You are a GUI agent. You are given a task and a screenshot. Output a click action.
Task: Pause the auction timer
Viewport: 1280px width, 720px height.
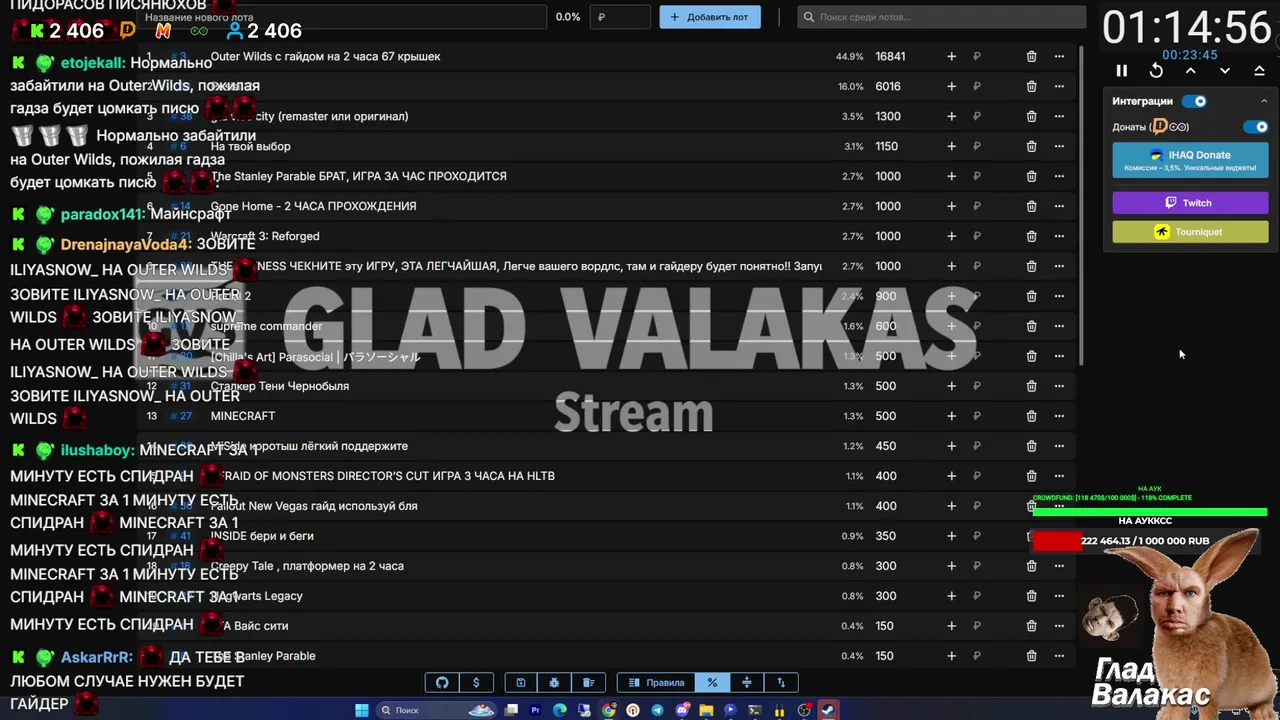click(1121, 71)
